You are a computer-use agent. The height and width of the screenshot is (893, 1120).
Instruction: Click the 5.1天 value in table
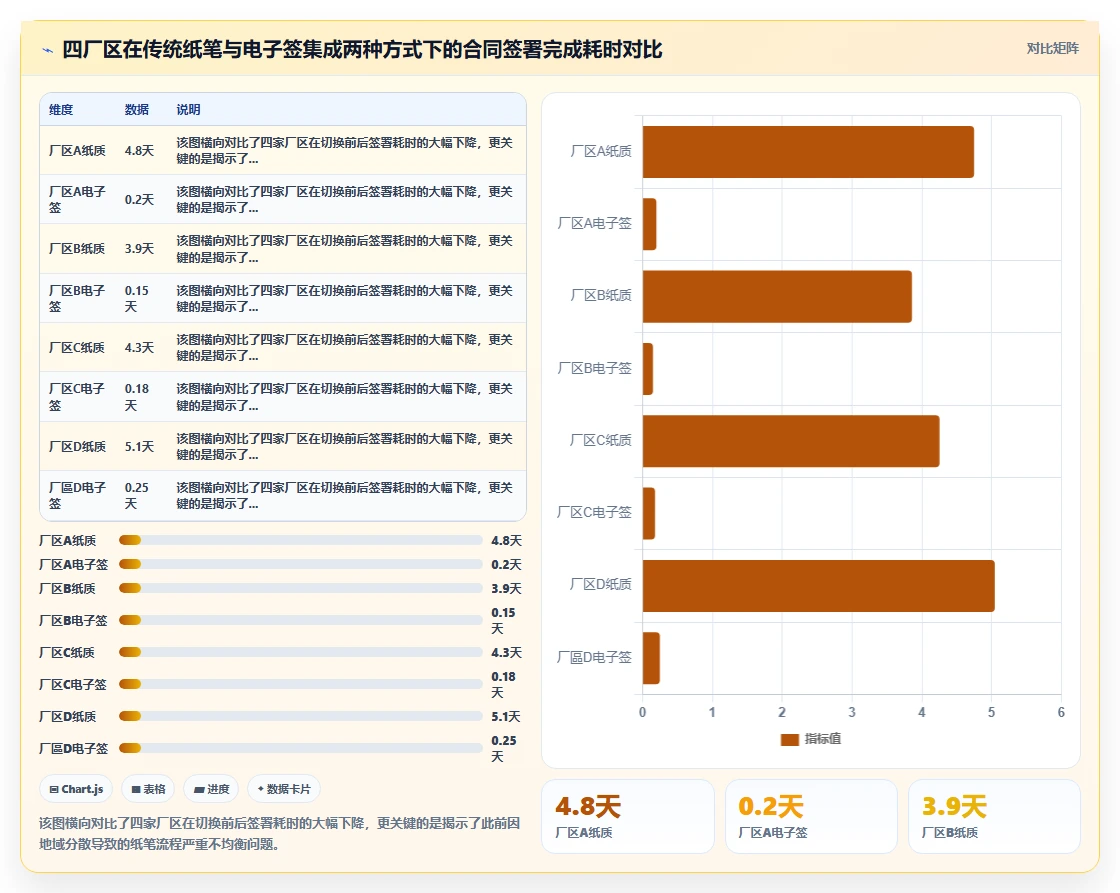(139, 446)
